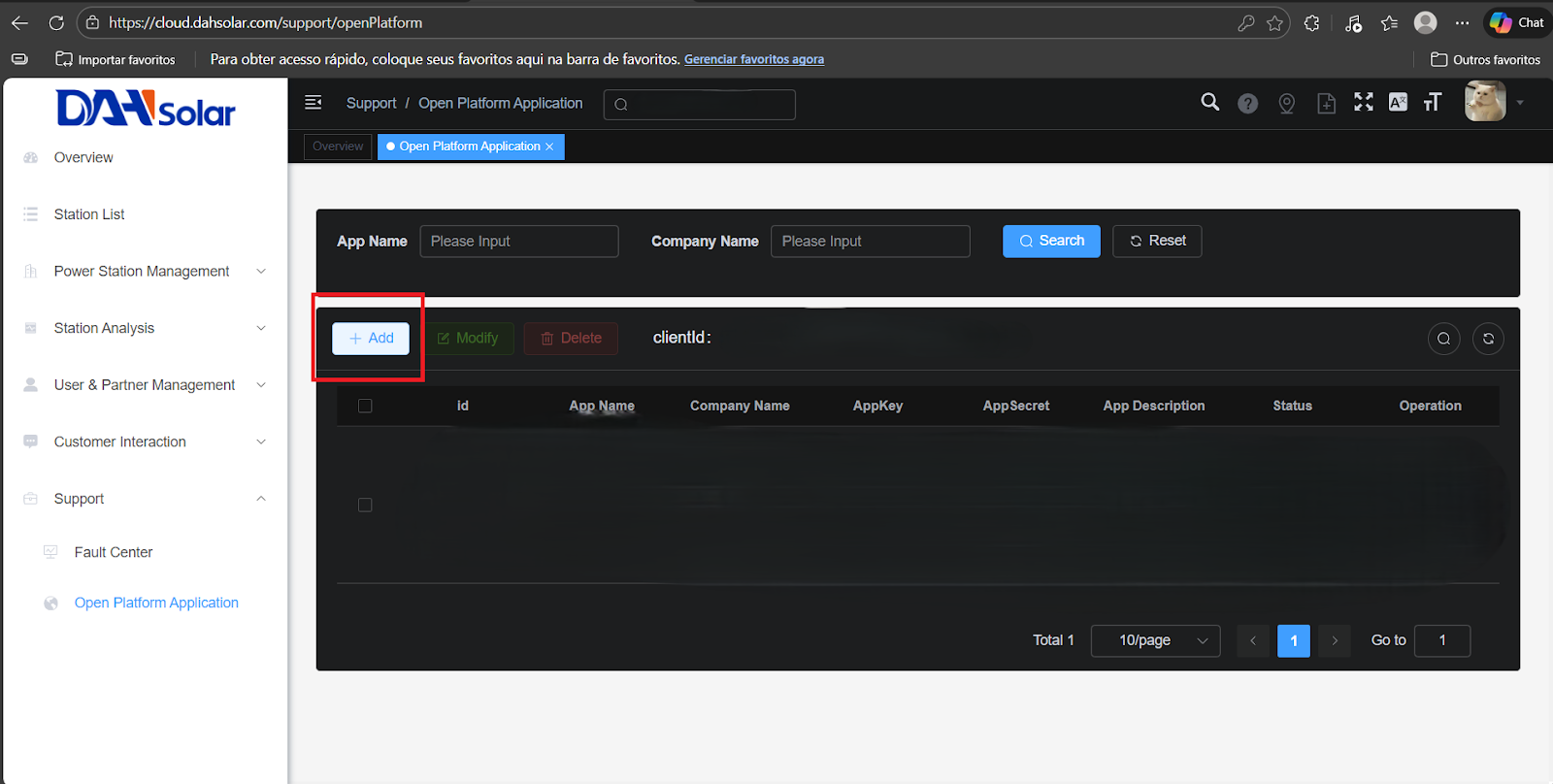1553x784 pixels.
Task: Open the header search magnifier icon
Action: tap(1209, 102)
